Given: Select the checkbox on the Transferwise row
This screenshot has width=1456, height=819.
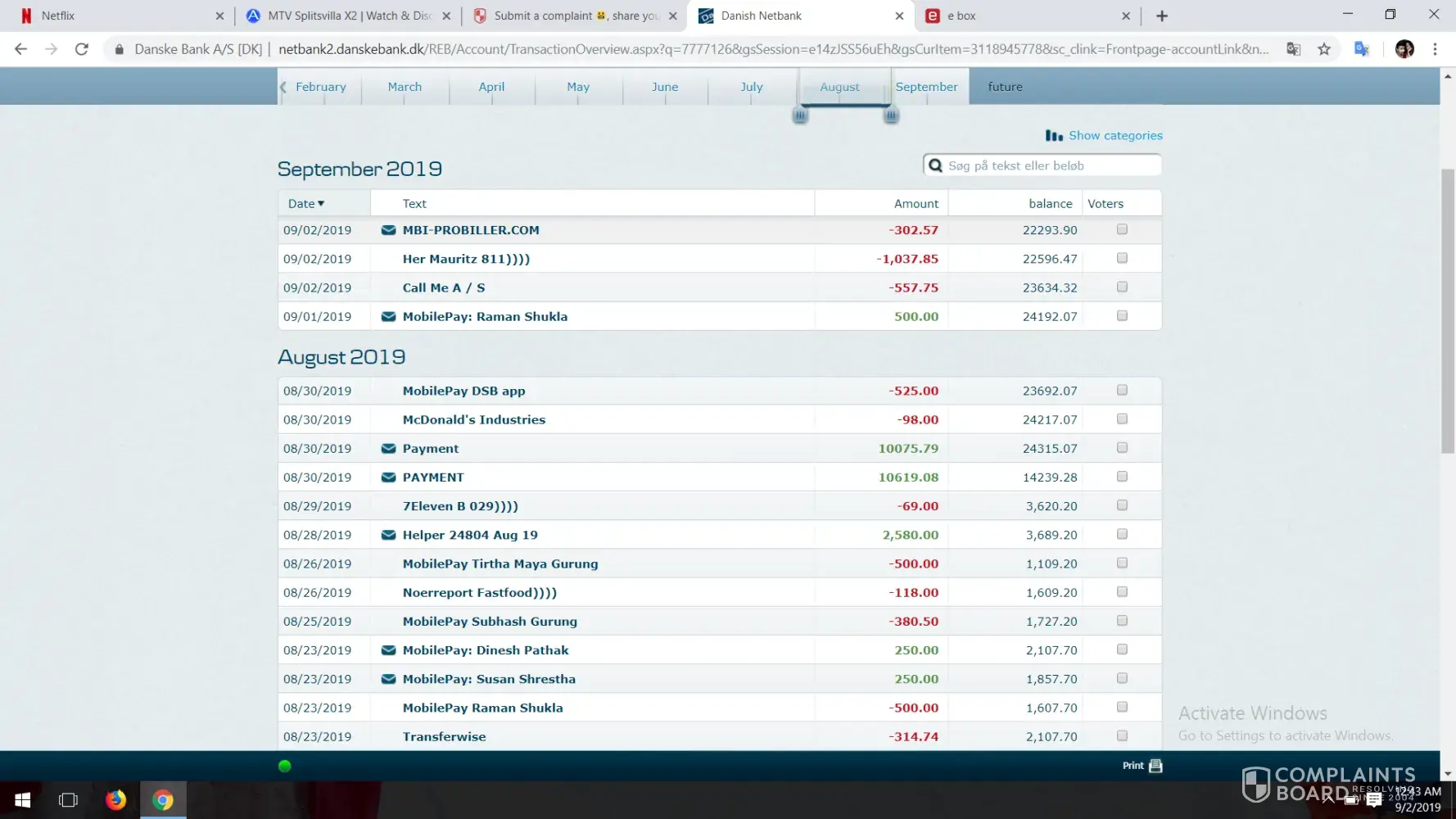Looking at the screenshot, I should coord(1122,735).
